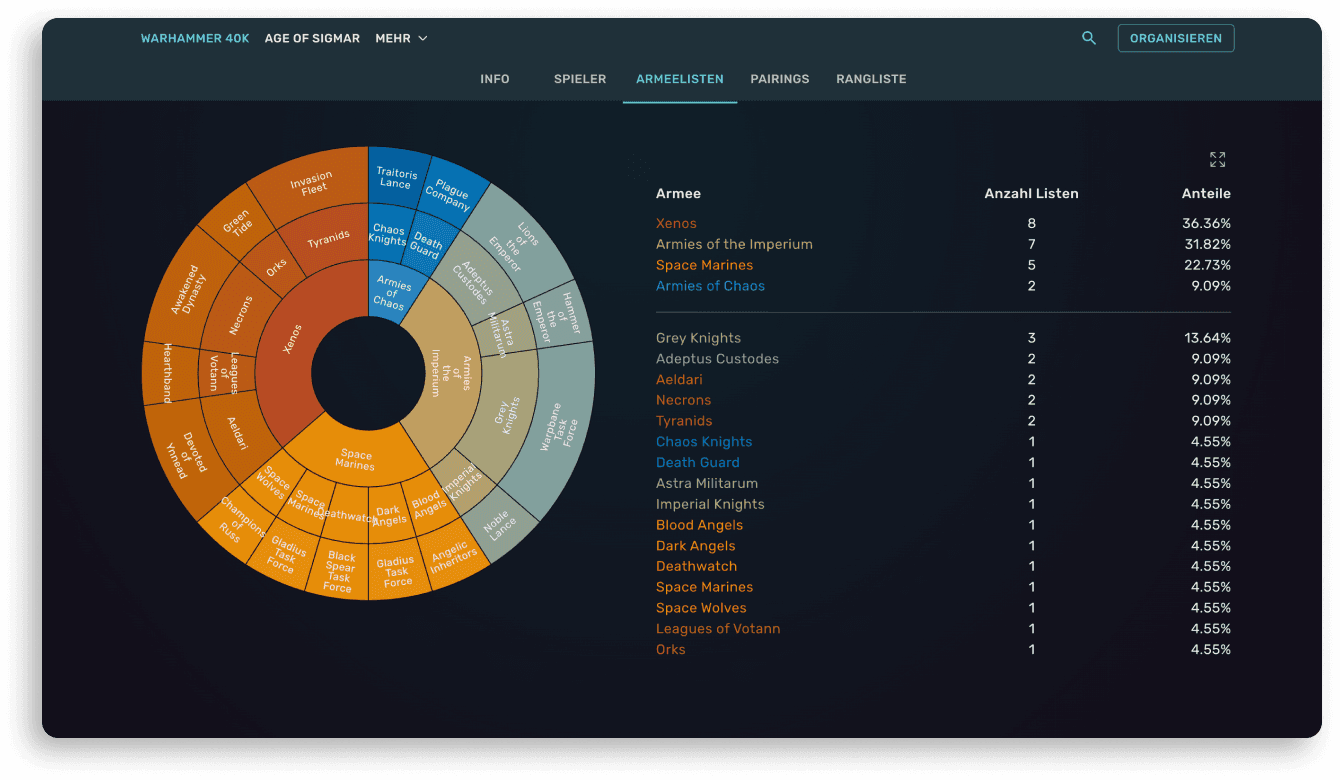Click Grey Knights in the army table
Viewport: 1340px width, 780px height.
click(699, 338)
